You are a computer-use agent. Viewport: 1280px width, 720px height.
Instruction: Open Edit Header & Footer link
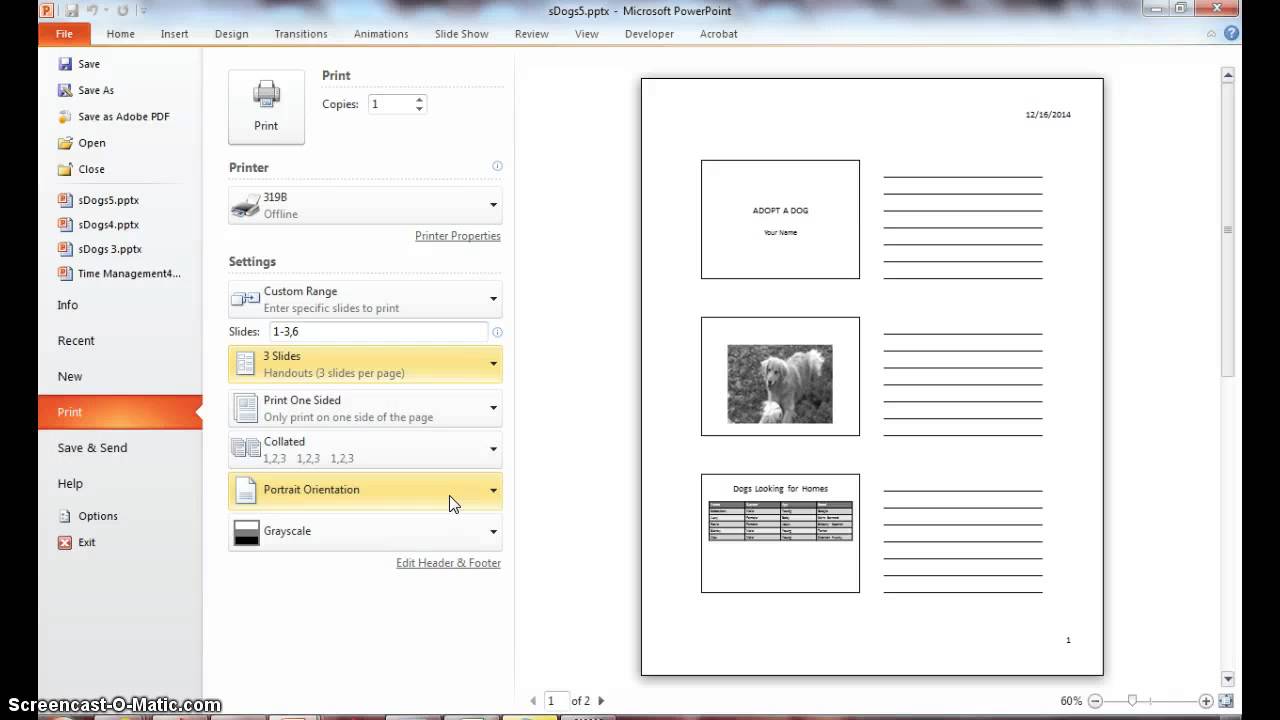tap(448, 563)
